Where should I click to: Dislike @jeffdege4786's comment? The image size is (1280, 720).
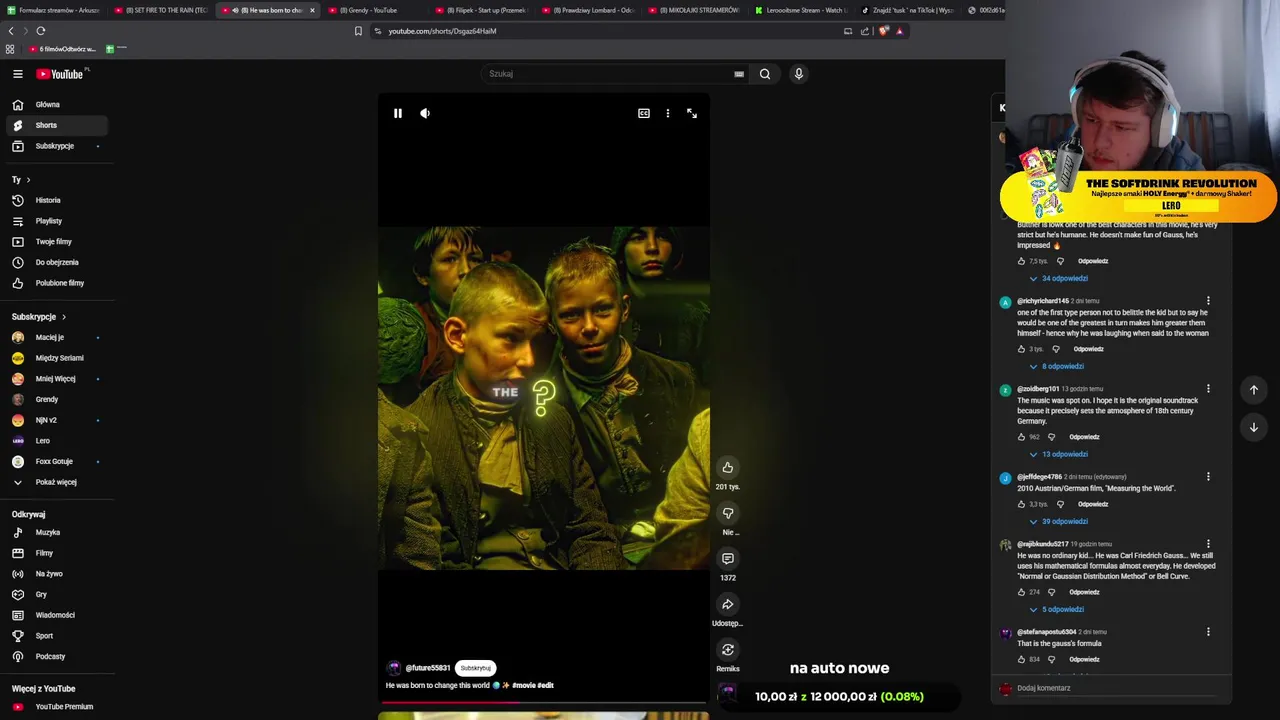point(1060,504)
